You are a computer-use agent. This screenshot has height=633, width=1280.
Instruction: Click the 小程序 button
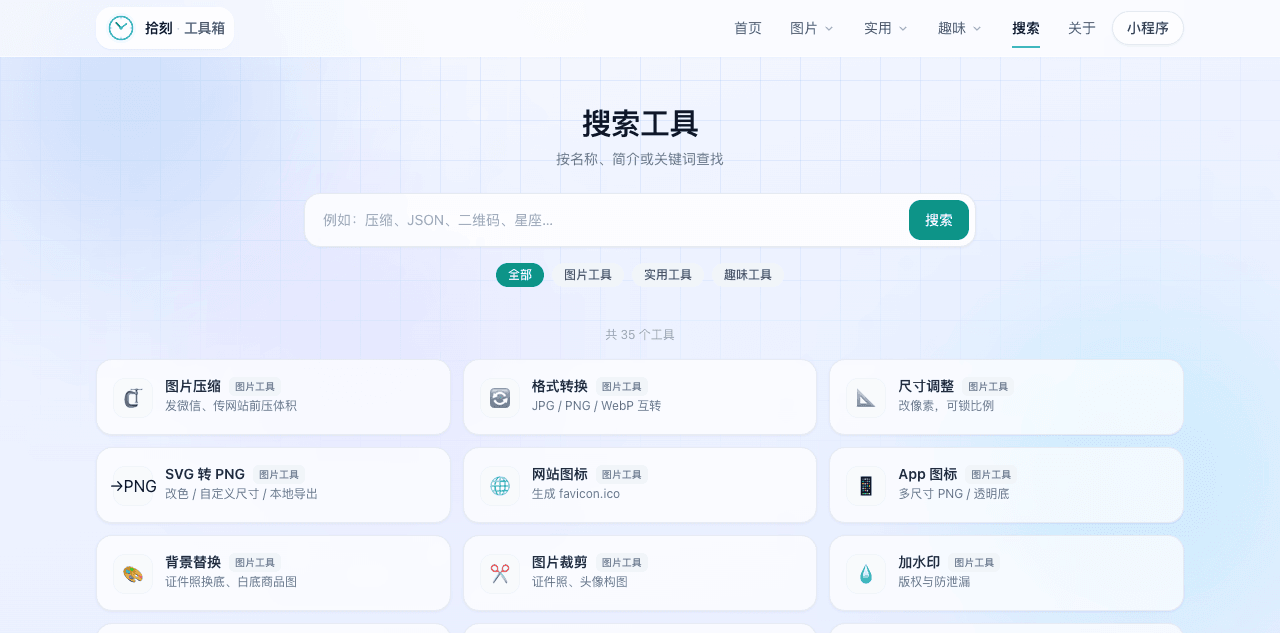pos(1148,28)
